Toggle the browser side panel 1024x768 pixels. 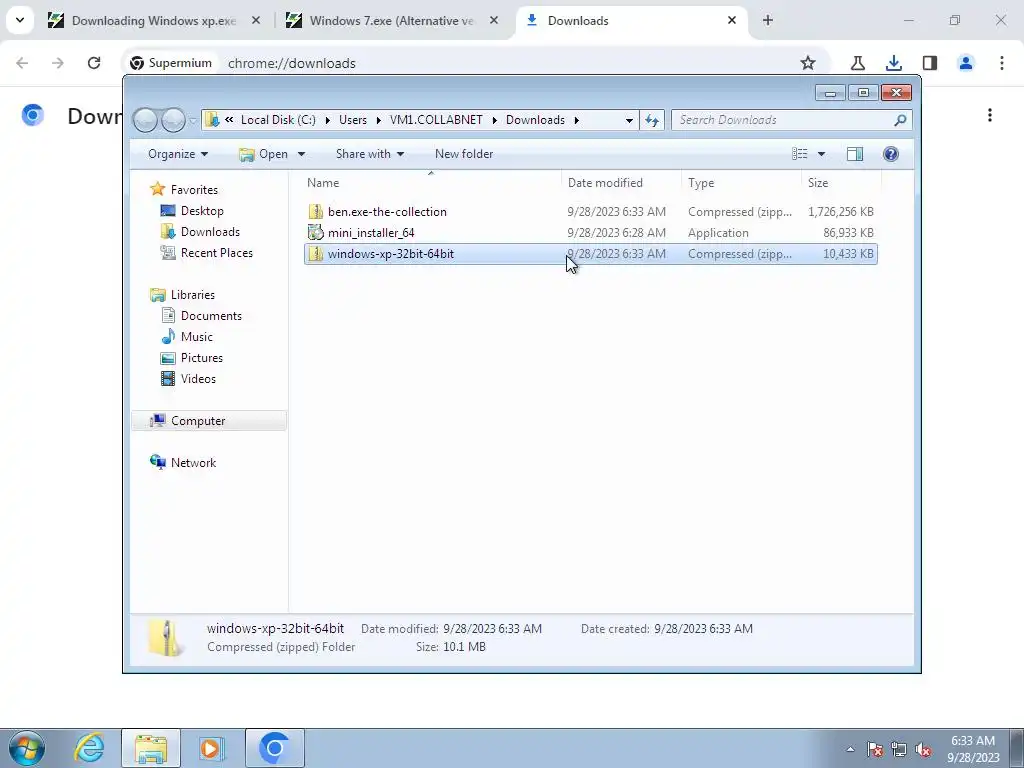[x=929, y=63]
